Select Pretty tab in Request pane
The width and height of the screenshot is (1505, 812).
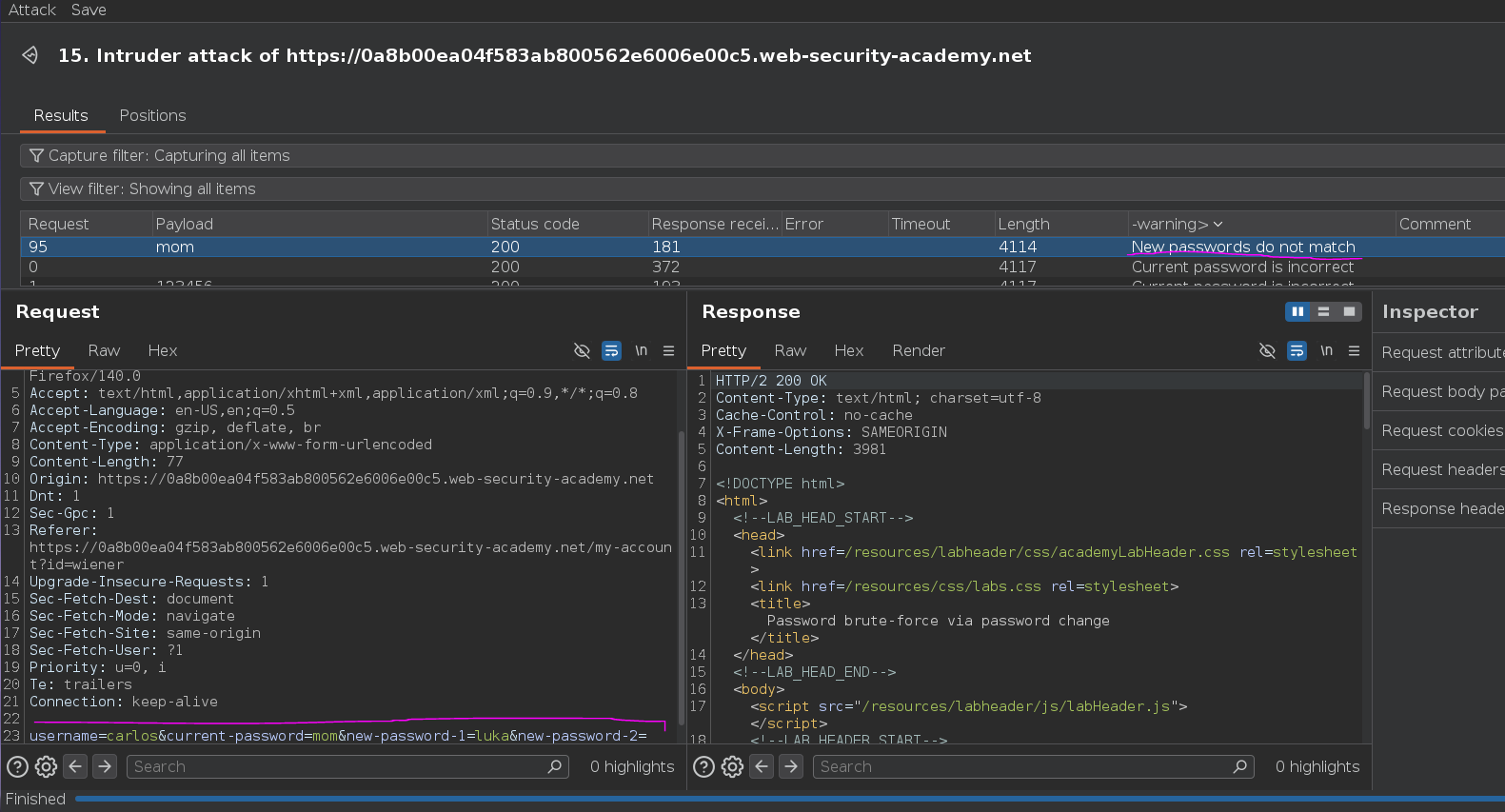tap(37, 350)
